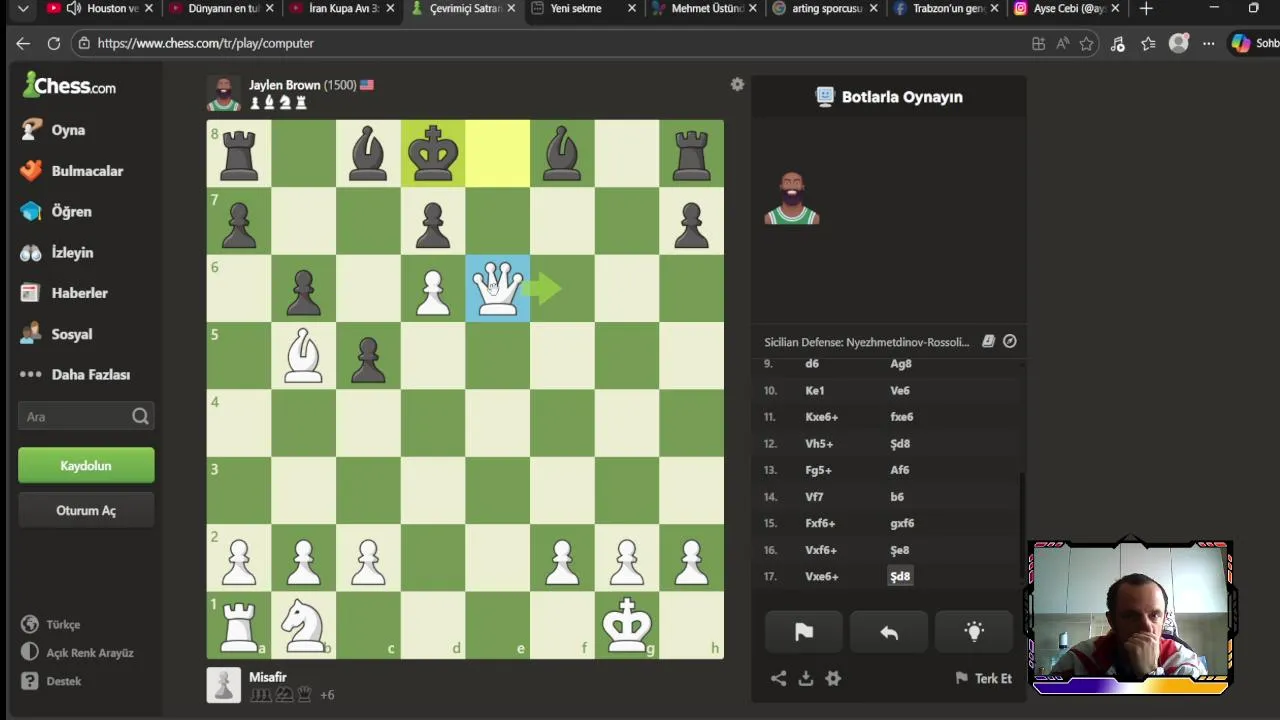1280x720 pixels.
Task: Open the Öğren learn section
Action: click(x=71, y=212)
